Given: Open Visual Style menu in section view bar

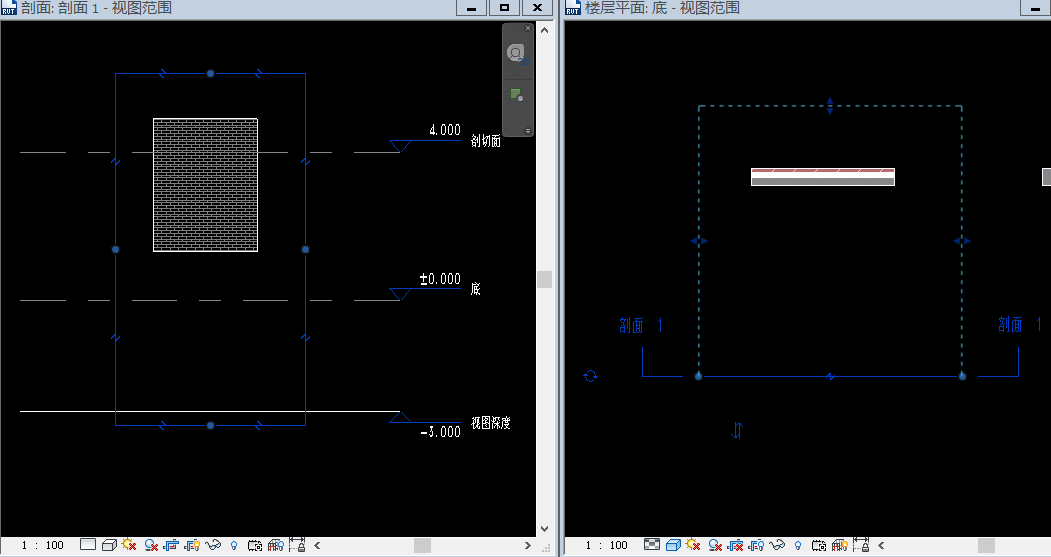Looking at the screenshot, I should tap(109, 545).
